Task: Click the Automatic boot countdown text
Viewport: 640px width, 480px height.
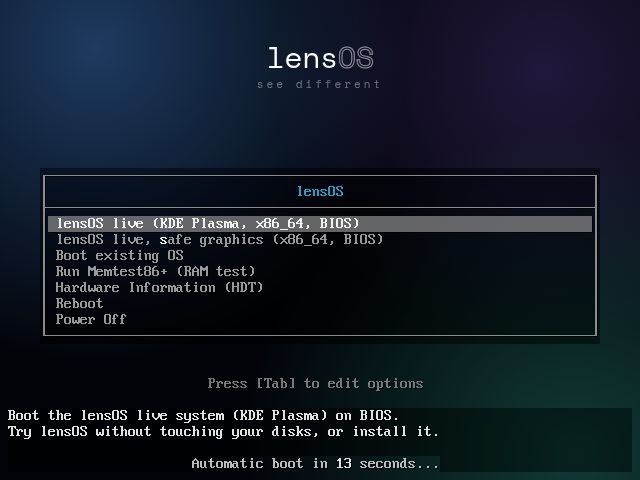Action: pyautogui.click(x=315, y=463)
